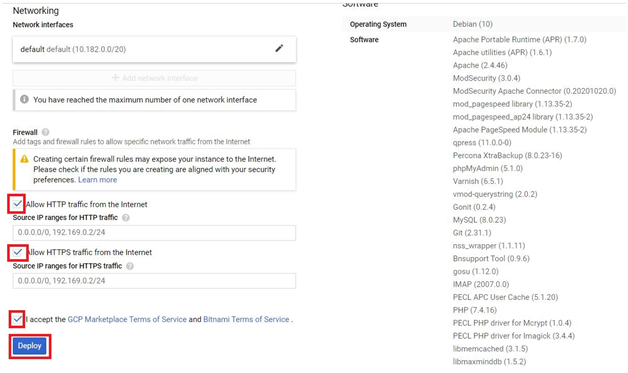Click Percona XtraBackup (8.0.23-16) entry
Viewport: 628px width, 373px height.
click(x=507, y=155)
